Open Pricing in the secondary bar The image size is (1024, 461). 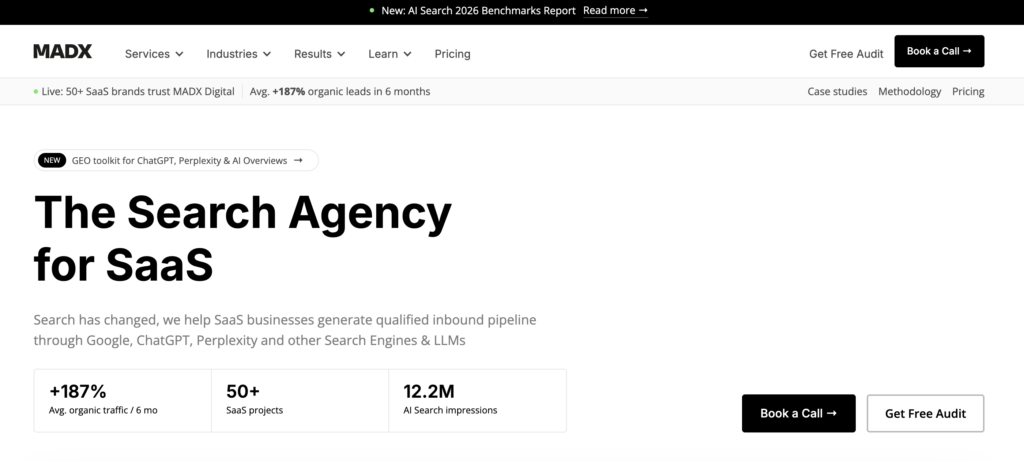pos(968,91)
